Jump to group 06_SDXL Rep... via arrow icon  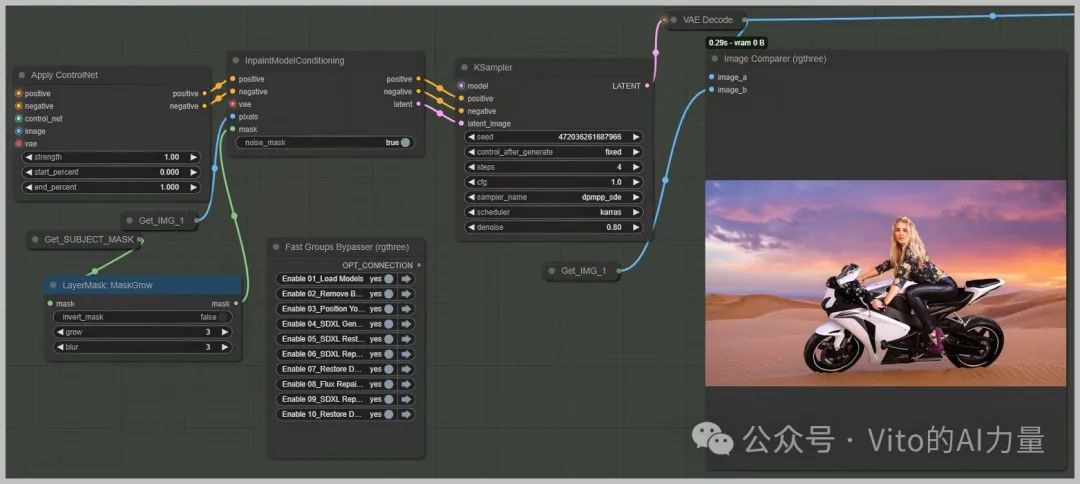pos(406,354)
